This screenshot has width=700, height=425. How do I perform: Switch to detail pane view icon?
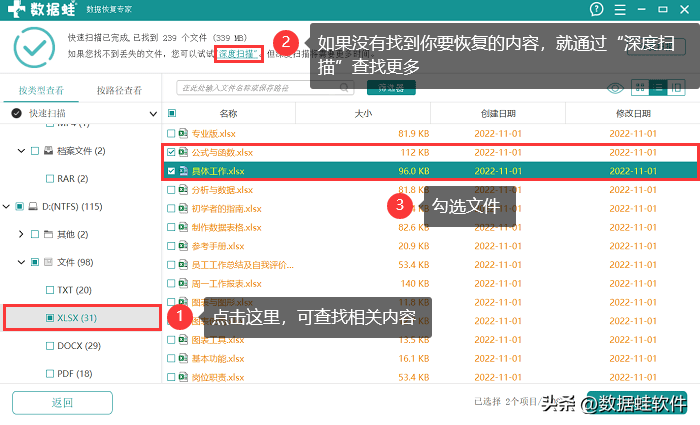(x=677, y=88)
